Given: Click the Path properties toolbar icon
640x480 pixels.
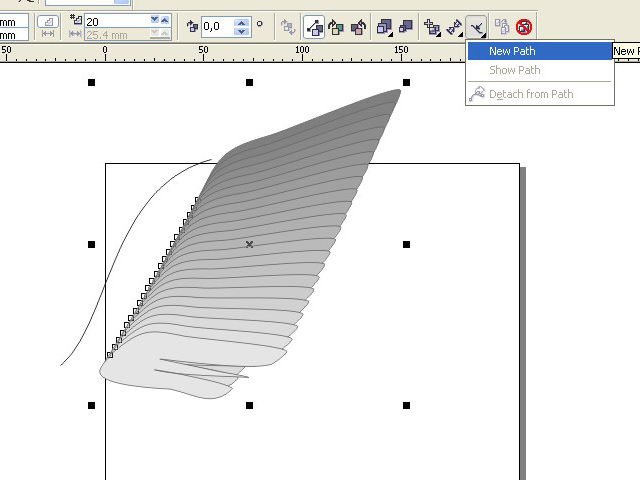Looking at the screenshot, I should point(477,27).
